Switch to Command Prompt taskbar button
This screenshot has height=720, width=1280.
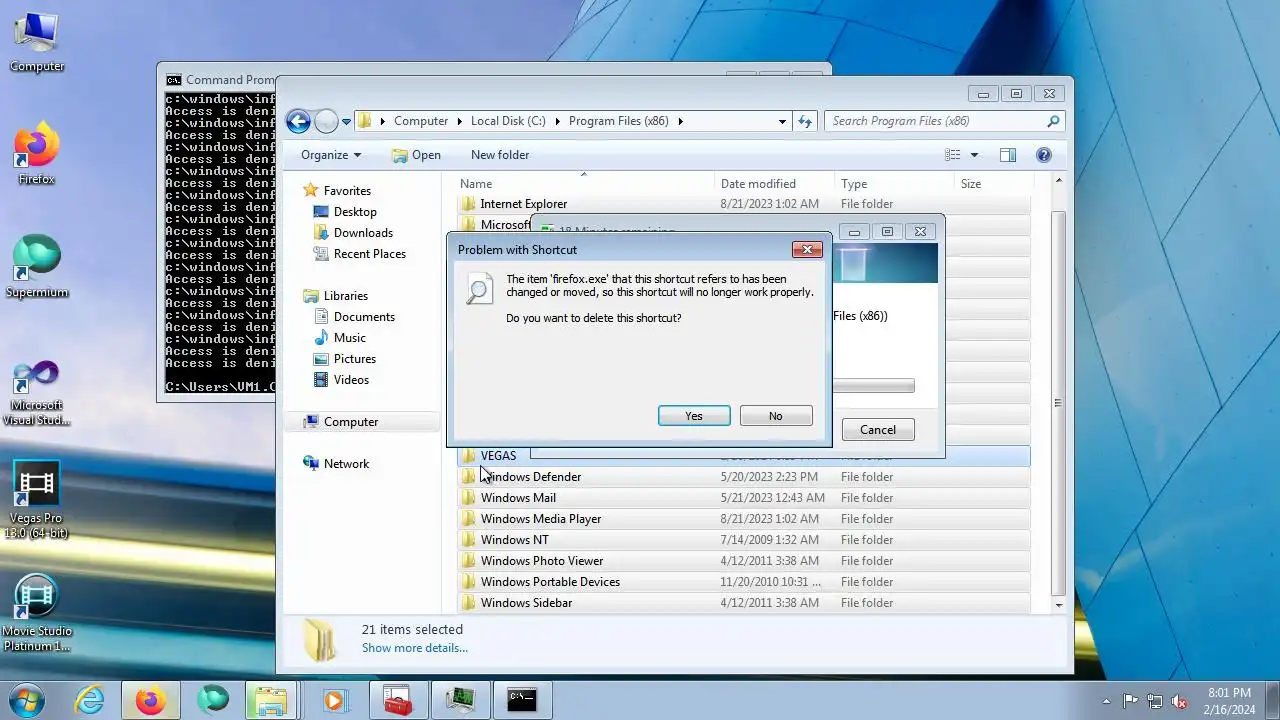(x=521, y=700)
